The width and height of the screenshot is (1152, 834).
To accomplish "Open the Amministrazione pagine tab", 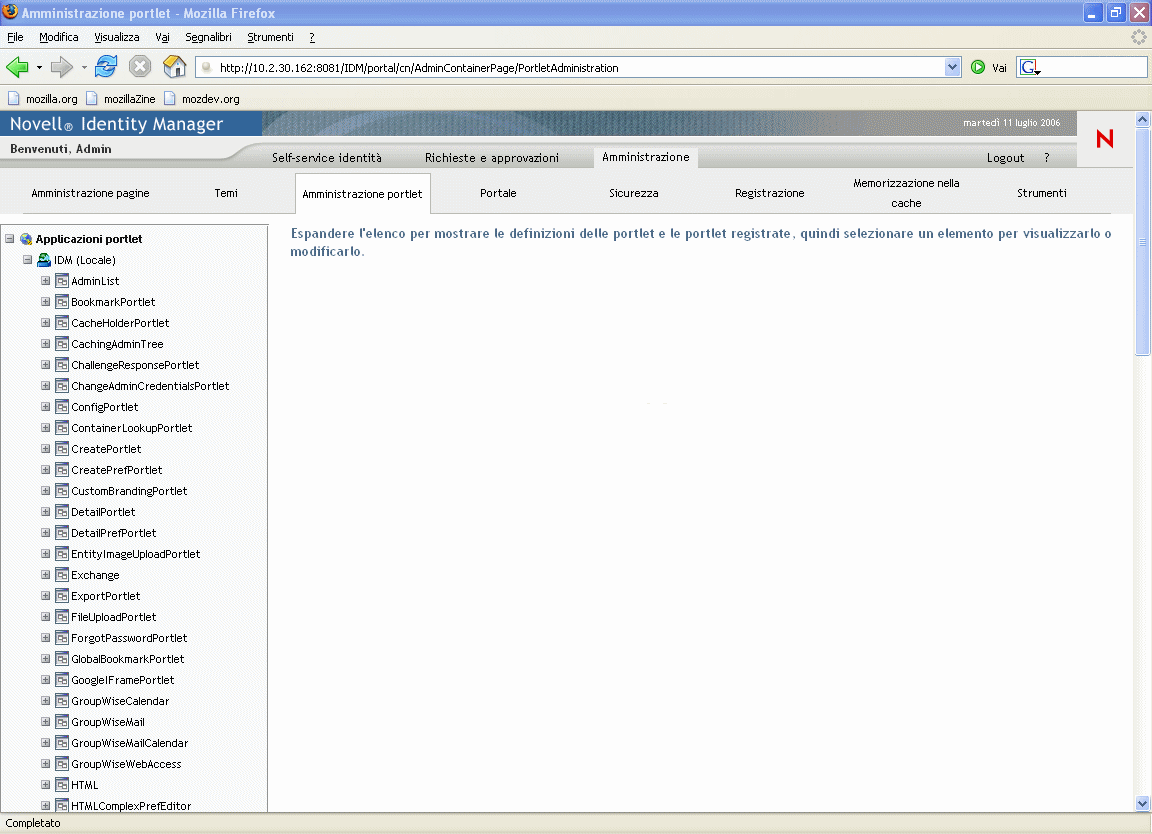I will point(90,193).
